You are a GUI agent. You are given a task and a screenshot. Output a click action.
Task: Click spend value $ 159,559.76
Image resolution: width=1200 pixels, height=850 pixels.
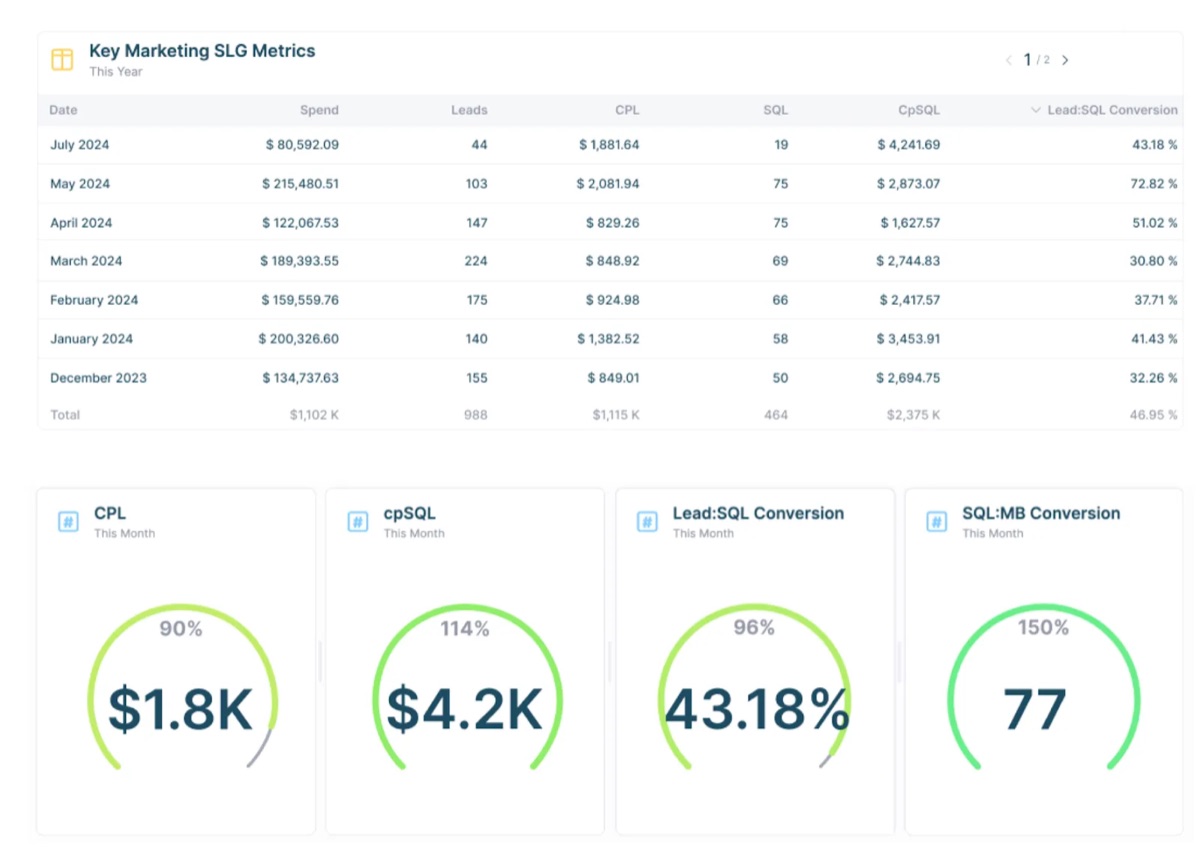300,300
